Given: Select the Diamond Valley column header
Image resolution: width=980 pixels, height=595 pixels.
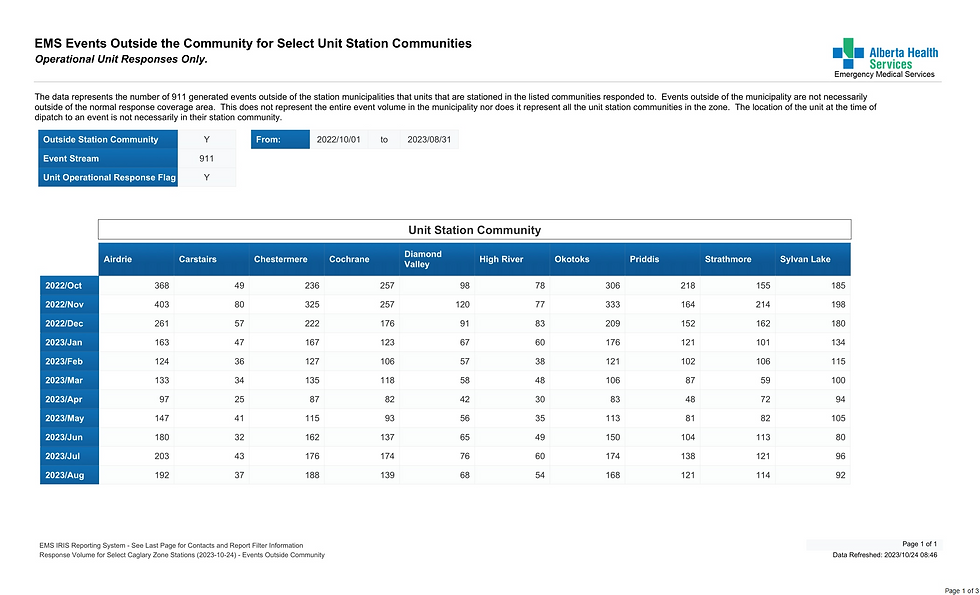Looking at the screenshot, I should click(423, 260).
